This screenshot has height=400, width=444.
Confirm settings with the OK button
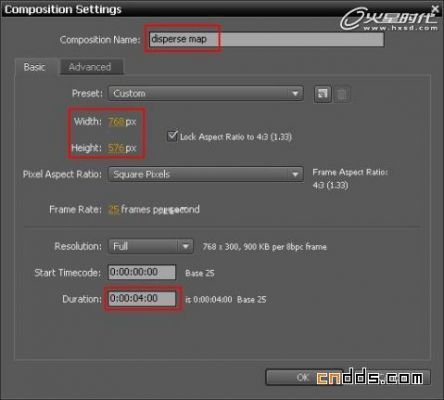tap(303, 377)
